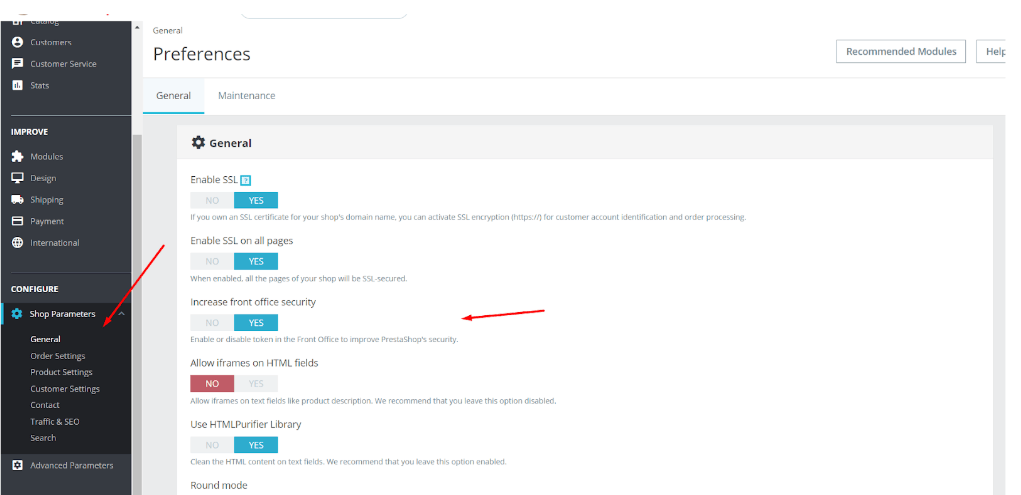Image resolution: width=1021 pixels, height=495 pixels.
Task: Open Payment menu item
Action: 47,221
